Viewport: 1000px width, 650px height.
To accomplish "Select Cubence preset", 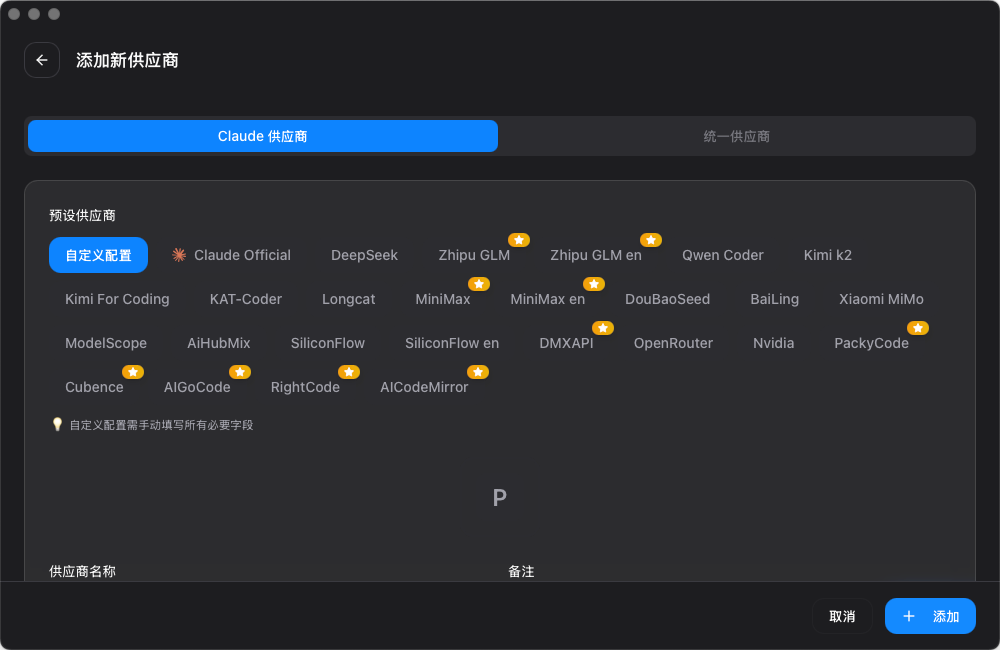I will click(x=94, y=387).
